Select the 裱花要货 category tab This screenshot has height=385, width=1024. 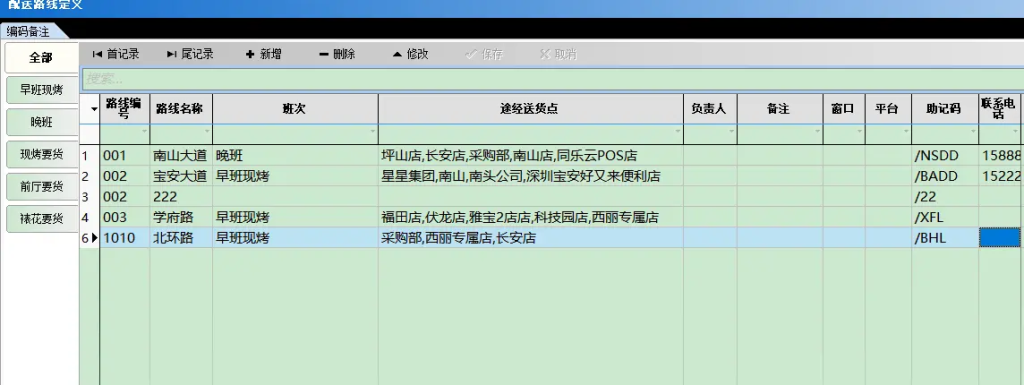point(42,219)
